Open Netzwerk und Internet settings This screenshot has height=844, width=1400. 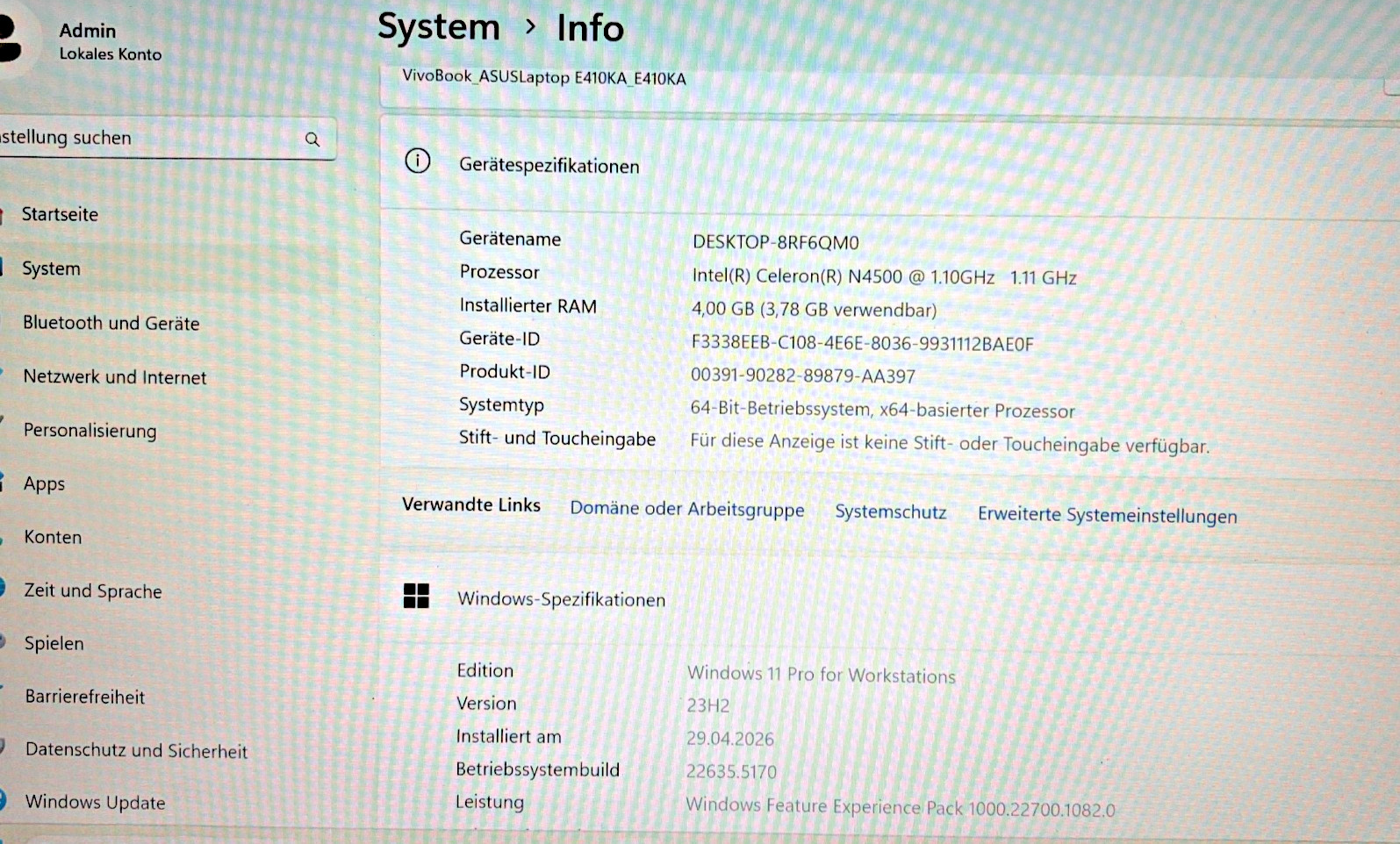point(115,377)
